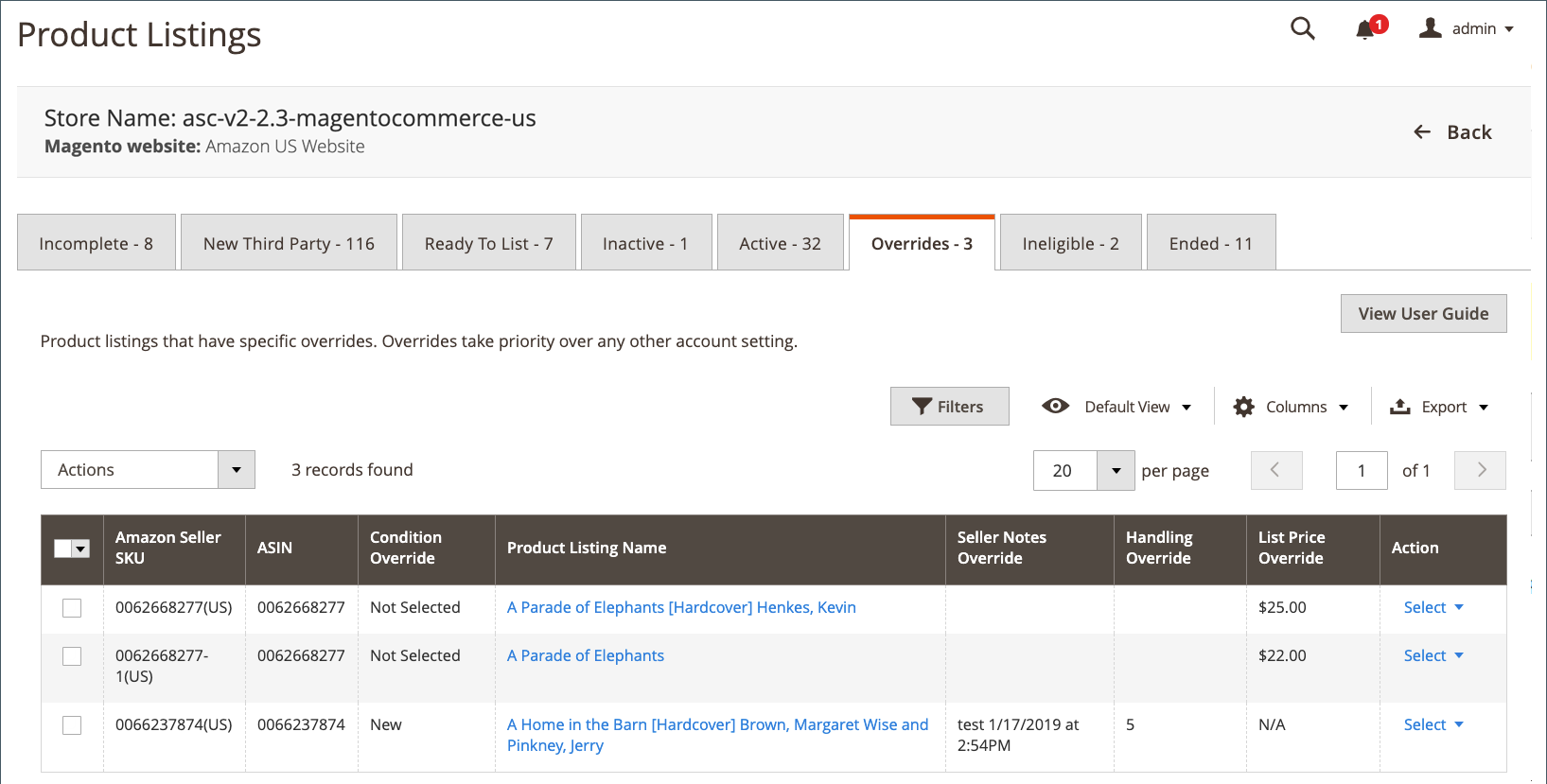Image resolution: width=1547 pixels, height=784 pixels.
Task: Open Columns gear settings
Action: coord(1243,407)
